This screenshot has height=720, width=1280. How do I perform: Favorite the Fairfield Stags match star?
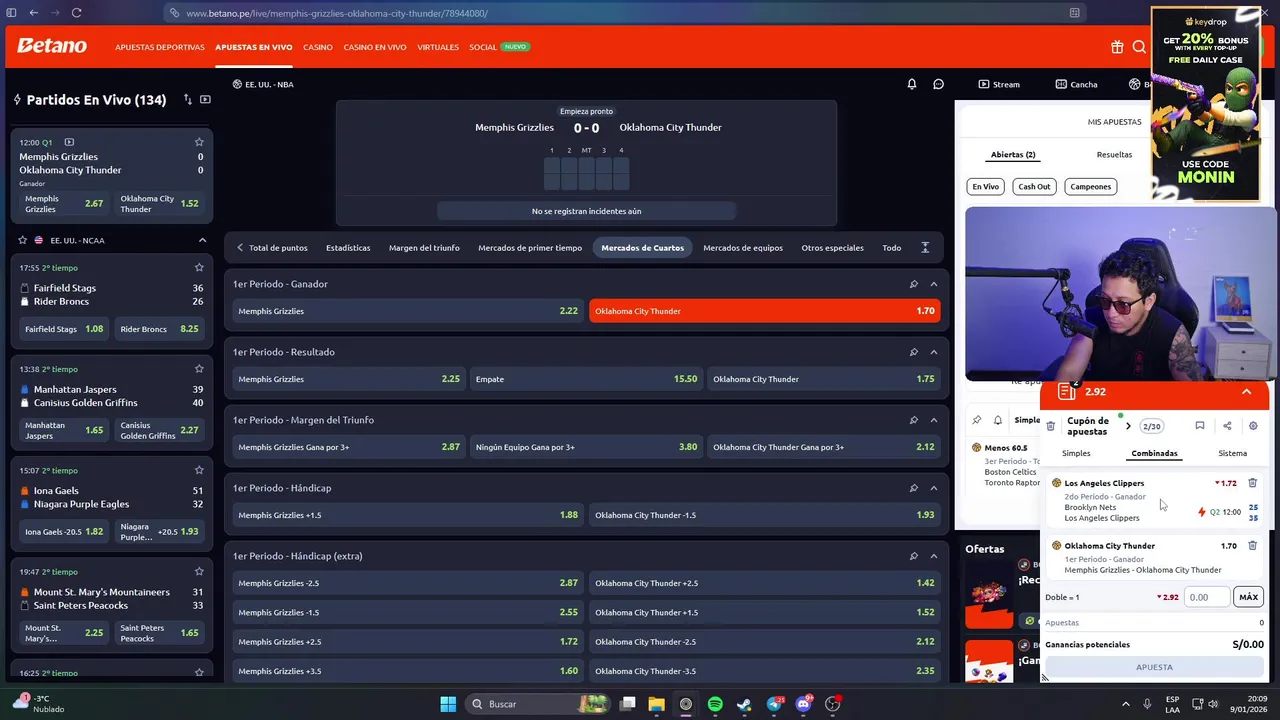pyautogui.click(x=199, y=267)
